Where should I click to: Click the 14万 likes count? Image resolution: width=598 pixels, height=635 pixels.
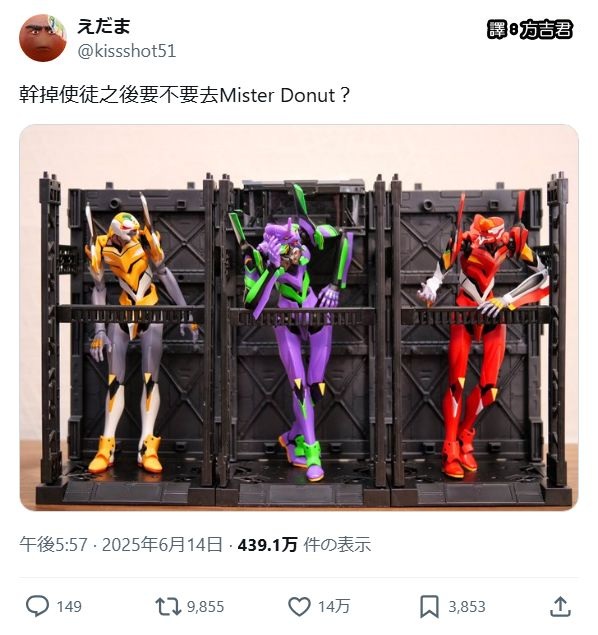[334, 607]
